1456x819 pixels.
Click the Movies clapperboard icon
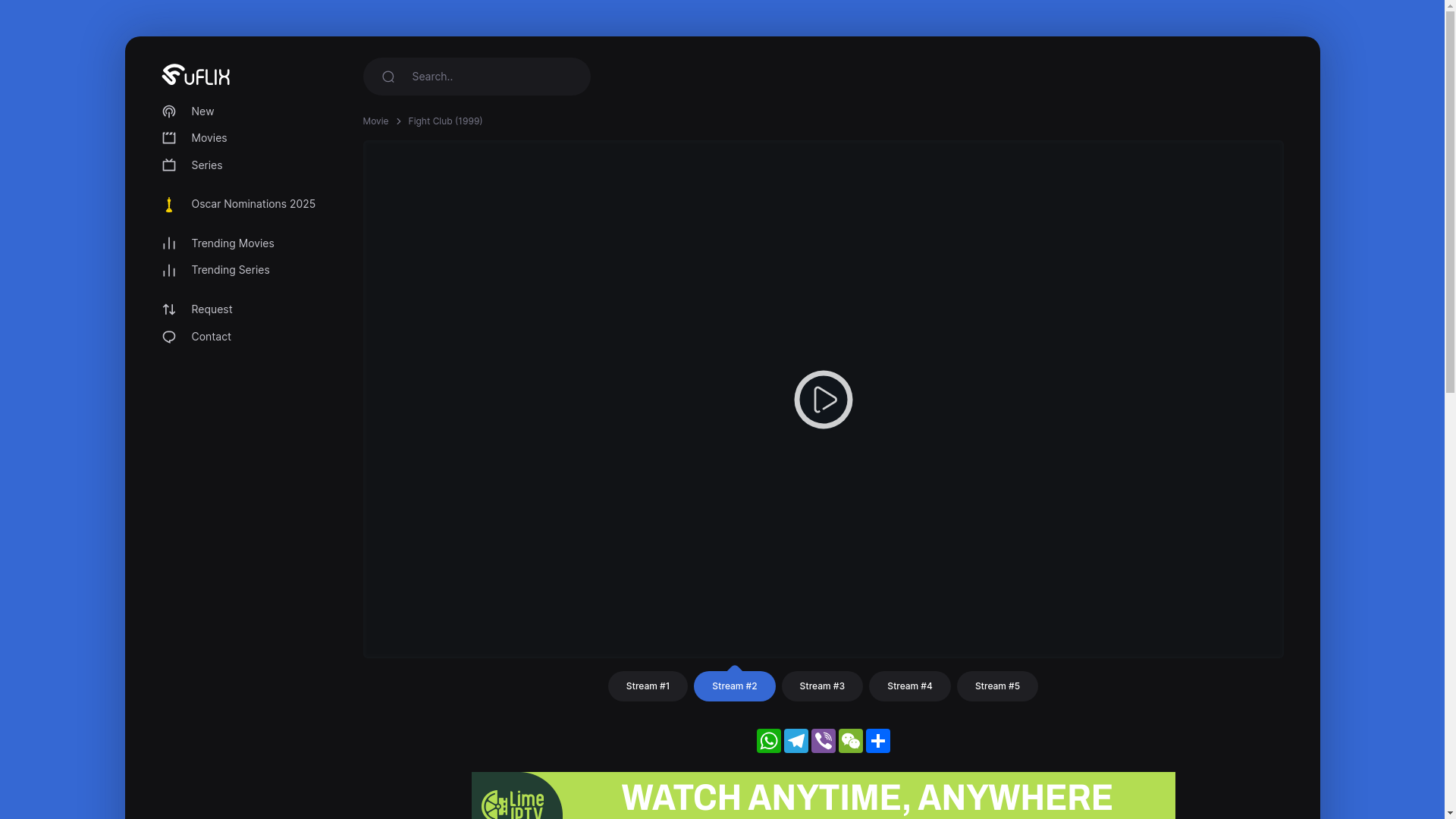point(169,138)
